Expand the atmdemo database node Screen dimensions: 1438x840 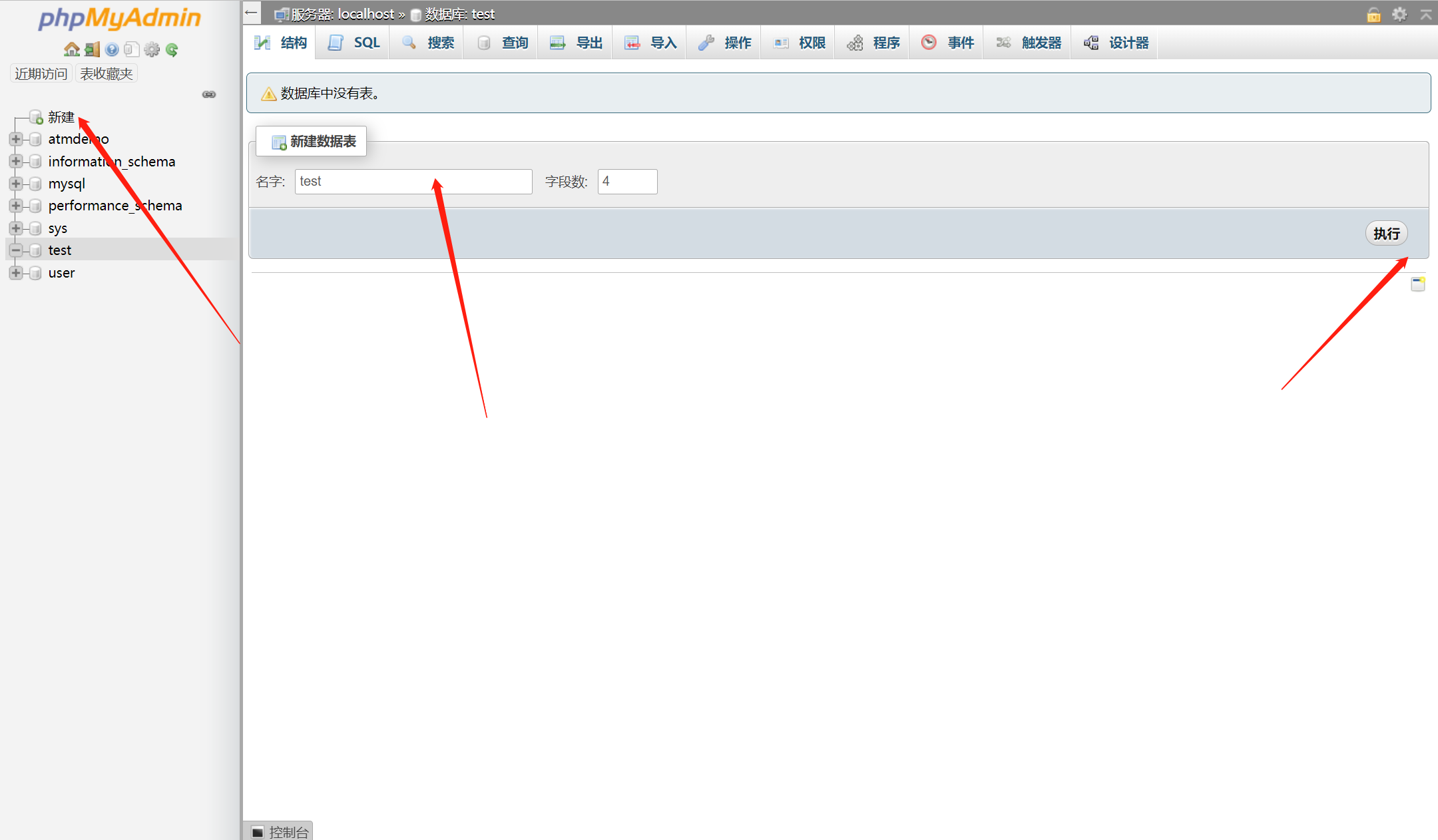(x=16, y=139)
